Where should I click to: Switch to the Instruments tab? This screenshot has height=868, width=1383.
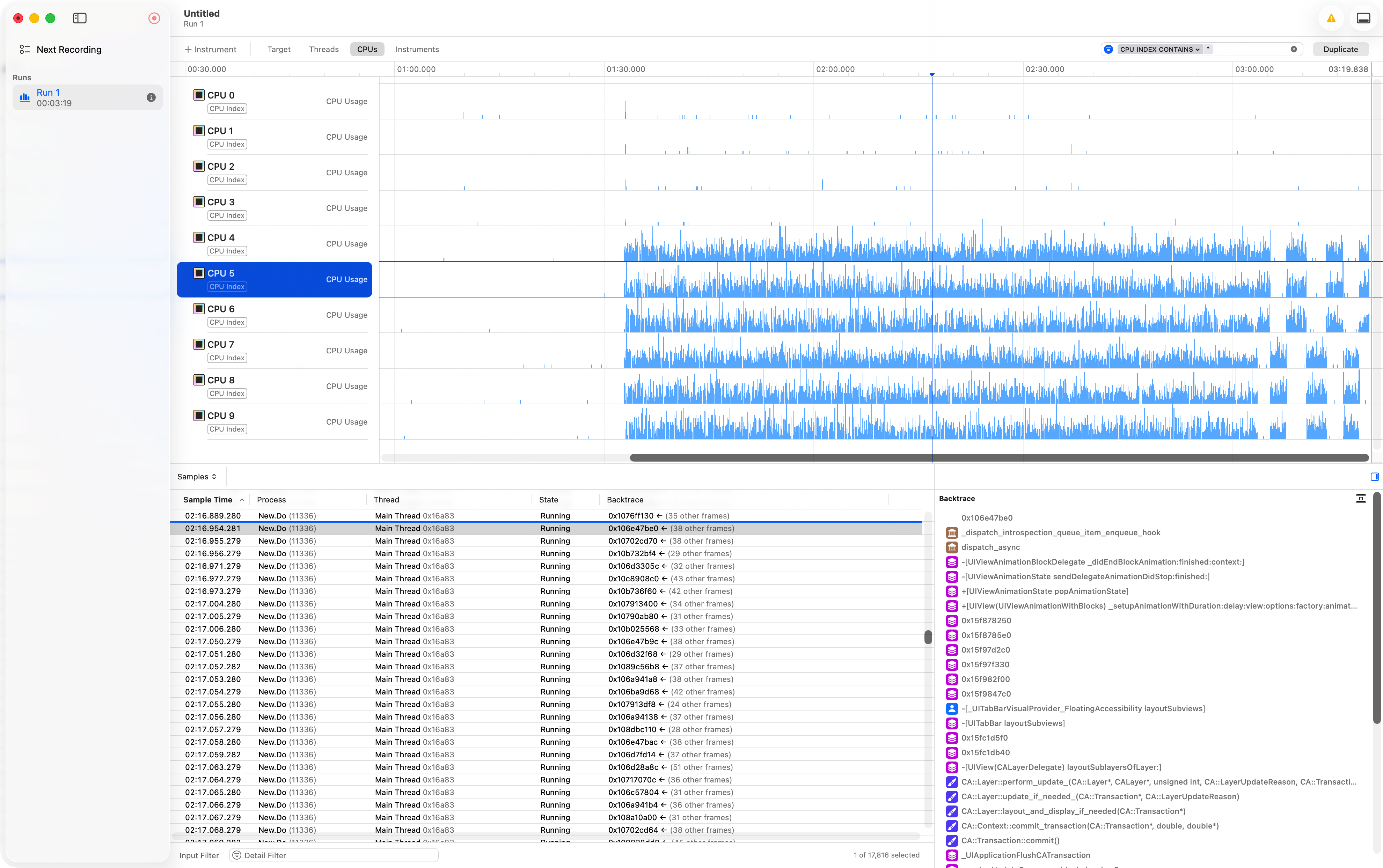point(417,49)
